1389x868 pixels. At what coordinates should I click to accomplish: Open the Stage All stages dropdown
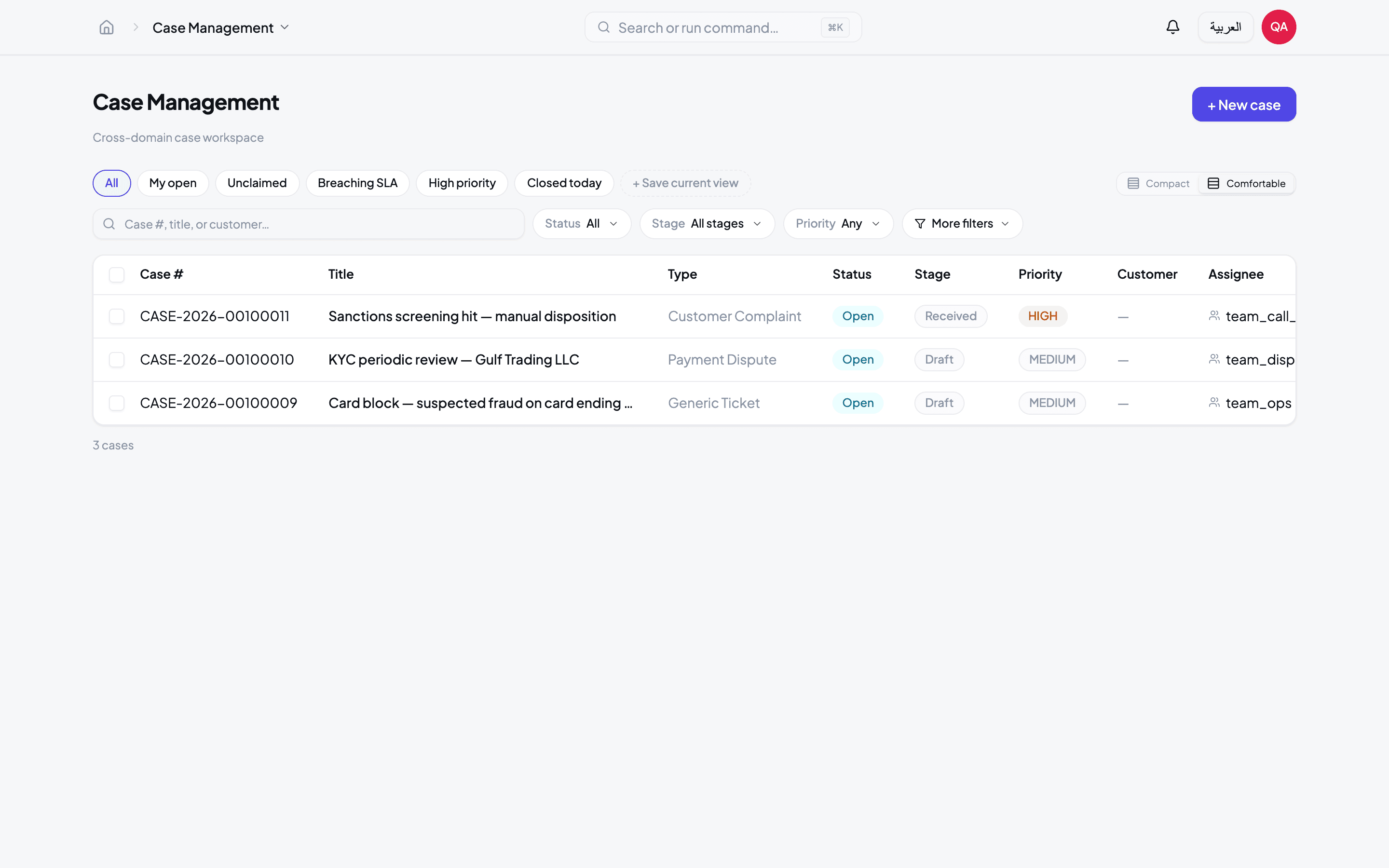tap(707, 224)
